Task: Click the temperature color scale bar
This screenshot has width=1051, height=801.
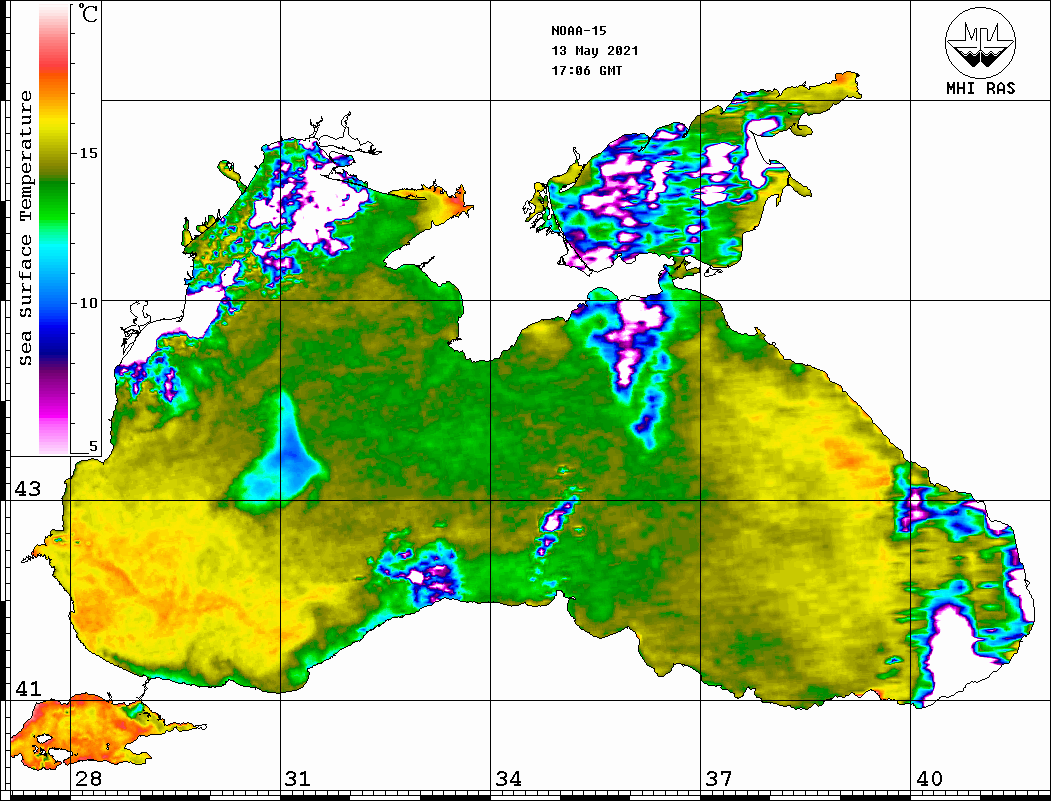Action: (54, 229)
